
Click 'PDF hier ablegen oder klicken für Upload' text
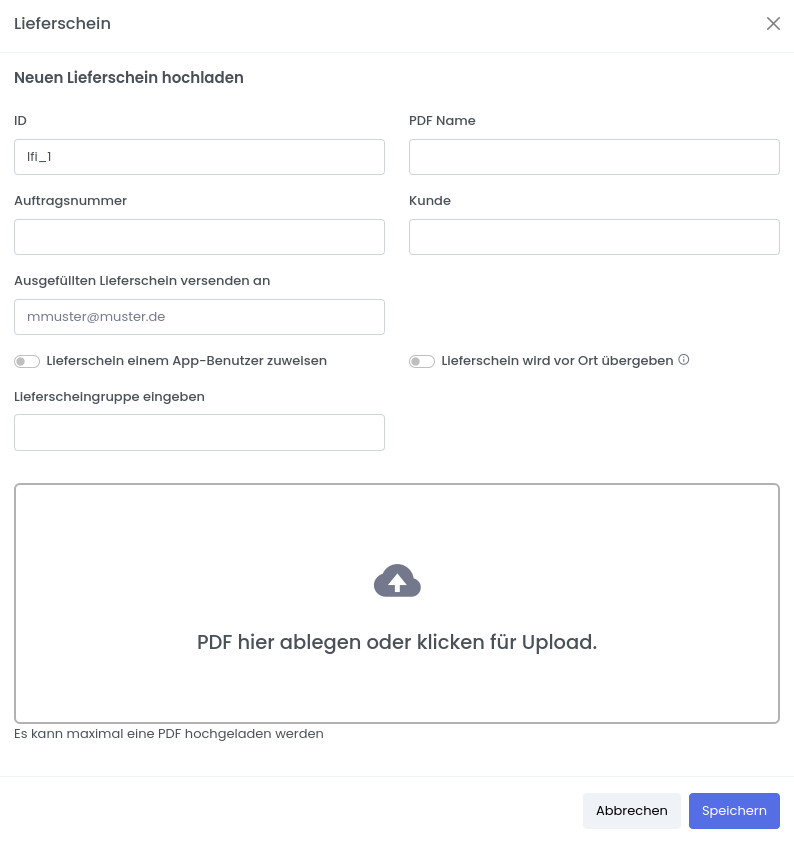click(397, 642)
